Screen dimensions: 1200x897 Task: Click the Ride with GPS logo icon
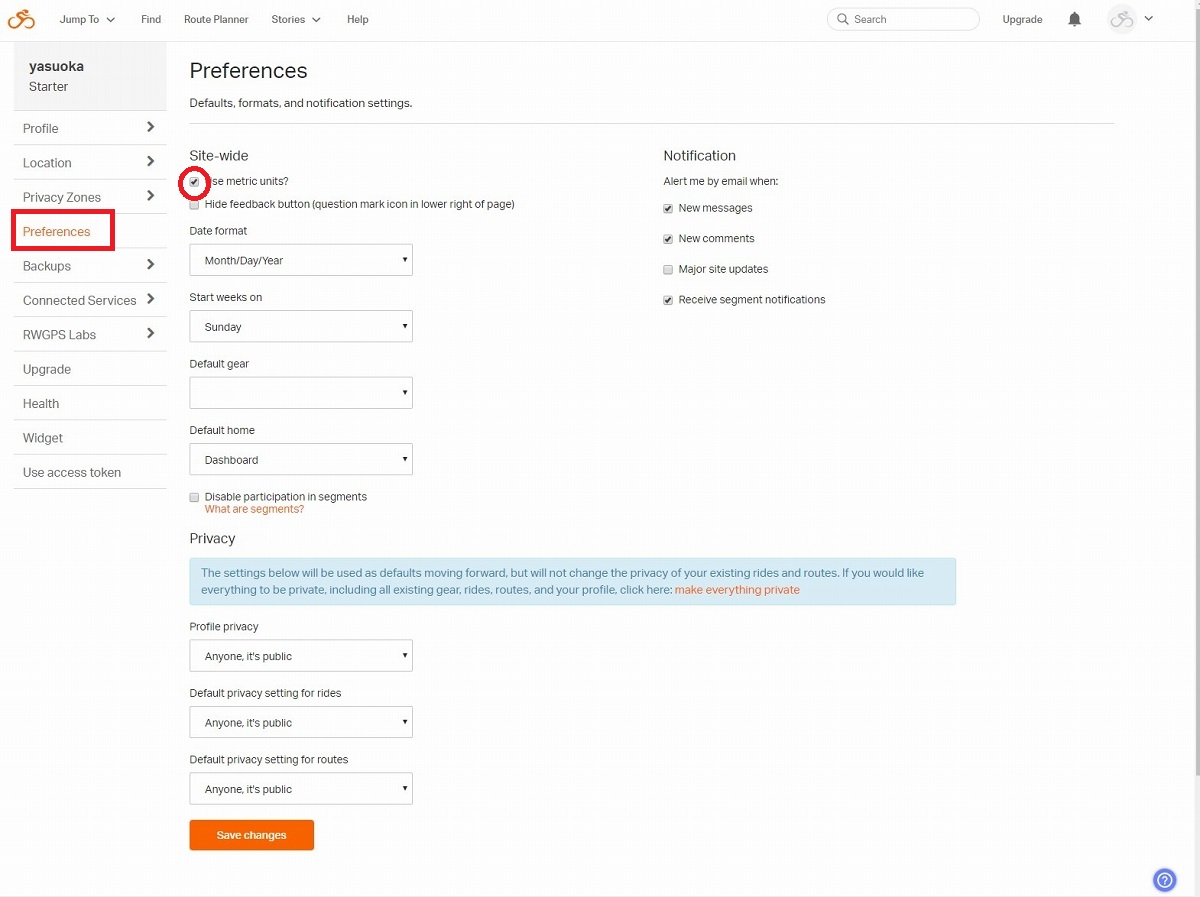pos(21,19)
